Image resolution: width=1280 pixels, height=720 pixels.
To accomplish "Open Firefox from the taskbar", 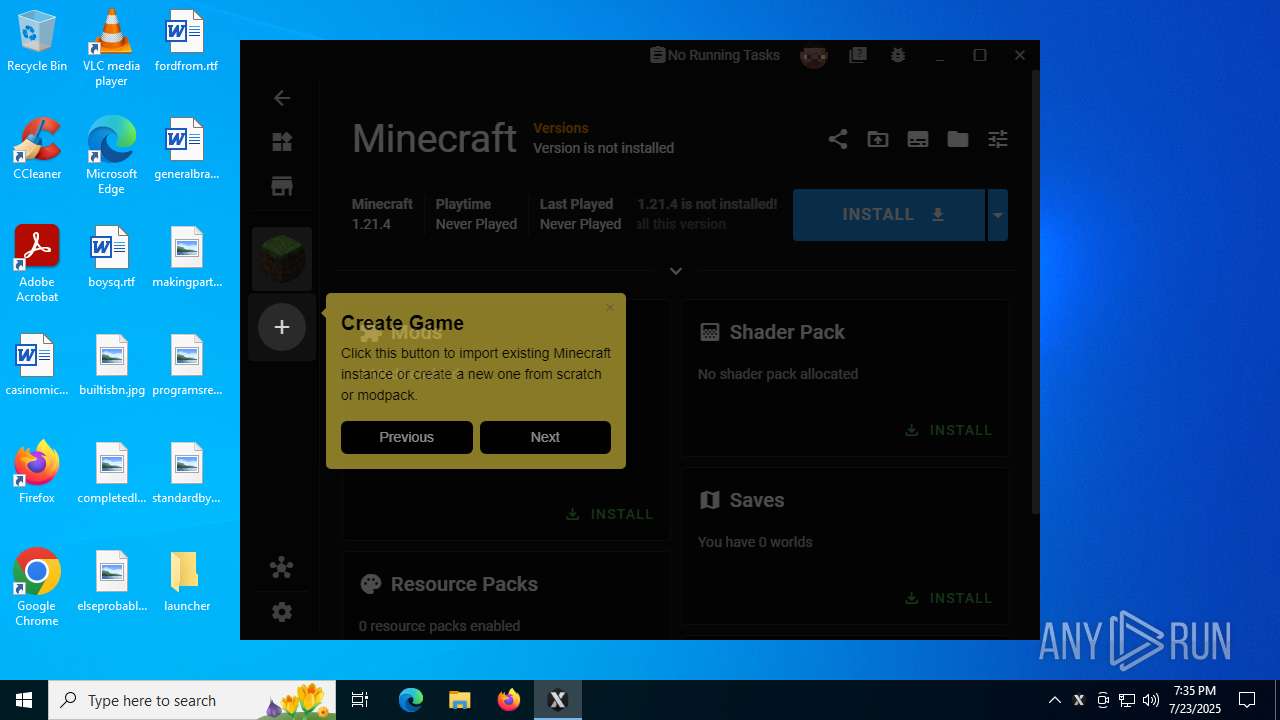I will (x=509, y=700).
